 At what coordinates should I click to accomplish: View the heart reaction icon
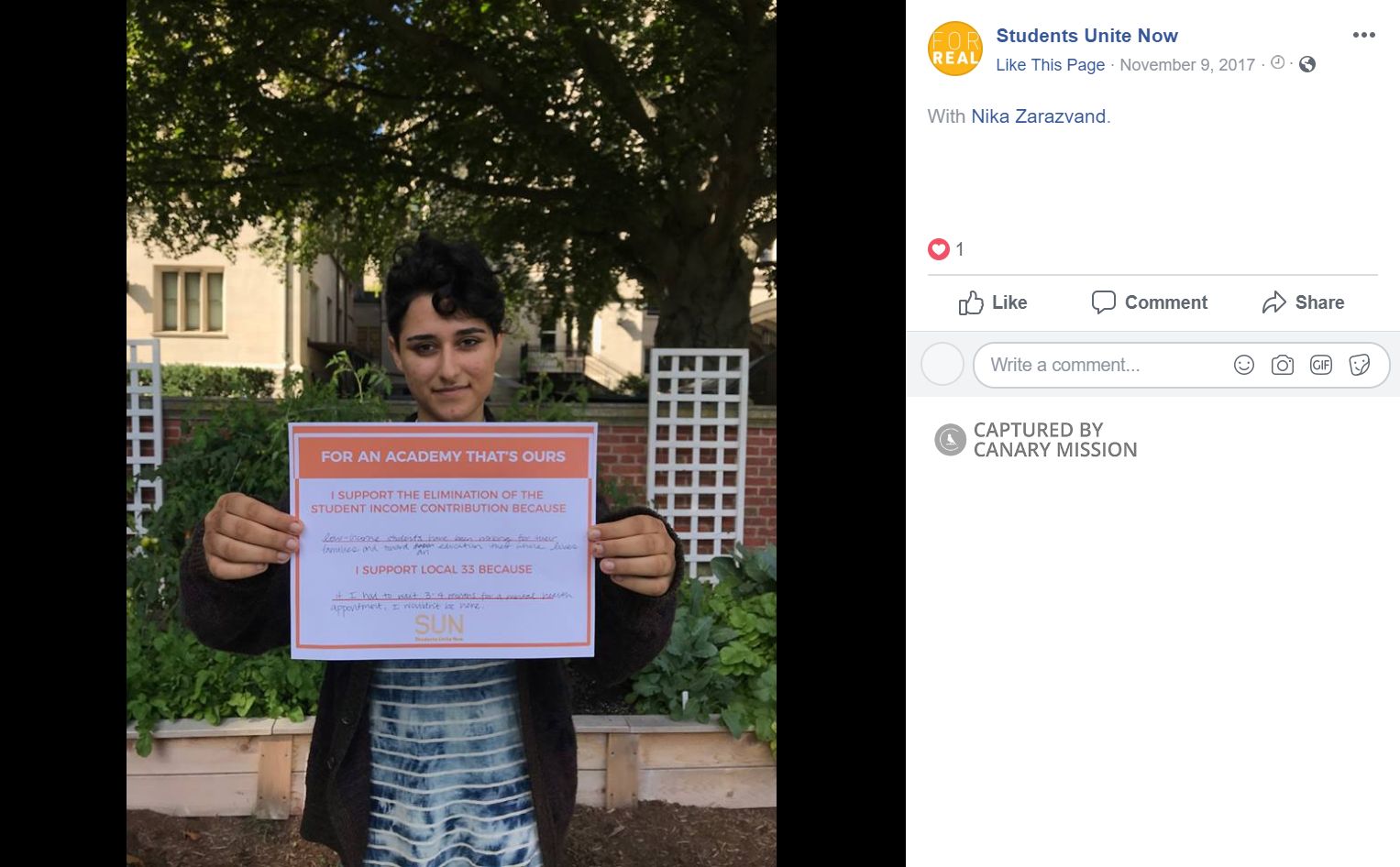pyautogui.click(x=938, y=249)
